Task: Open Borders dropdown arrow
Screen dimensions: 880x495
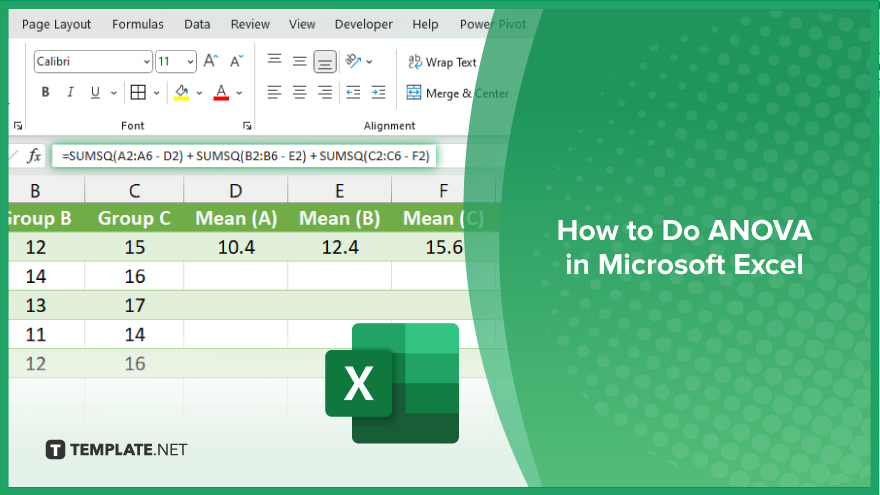Action: [157, 93]
